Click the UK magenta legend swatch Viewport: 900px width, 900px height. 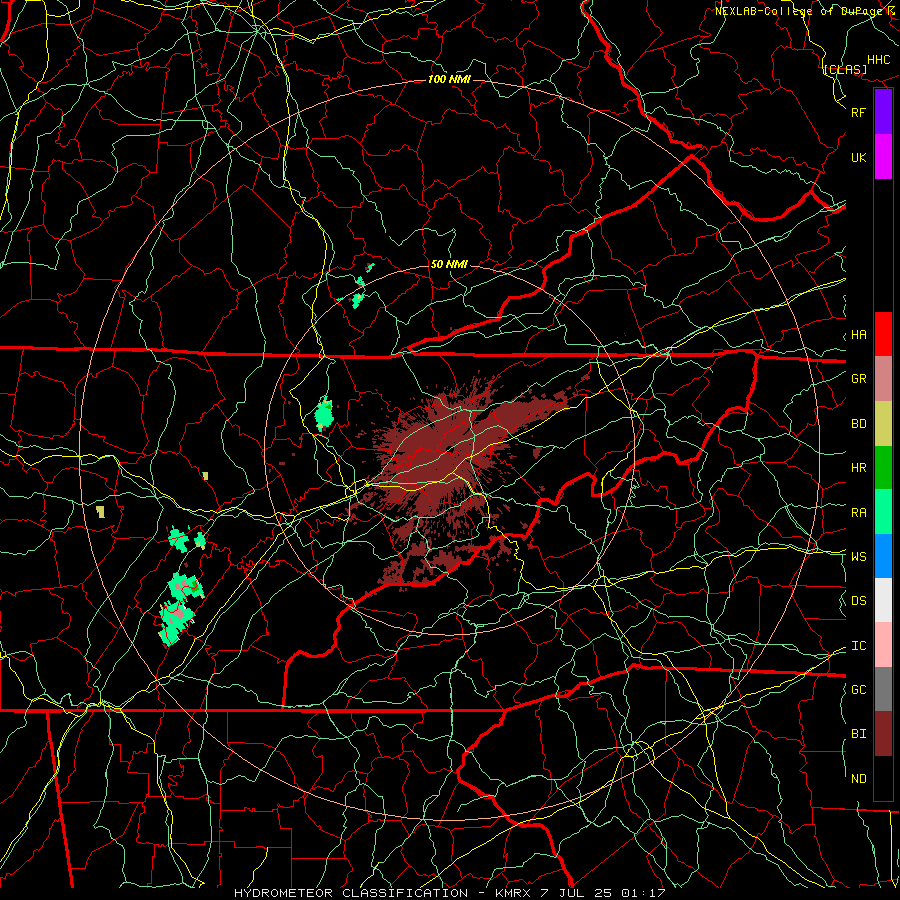click(883, 157)
